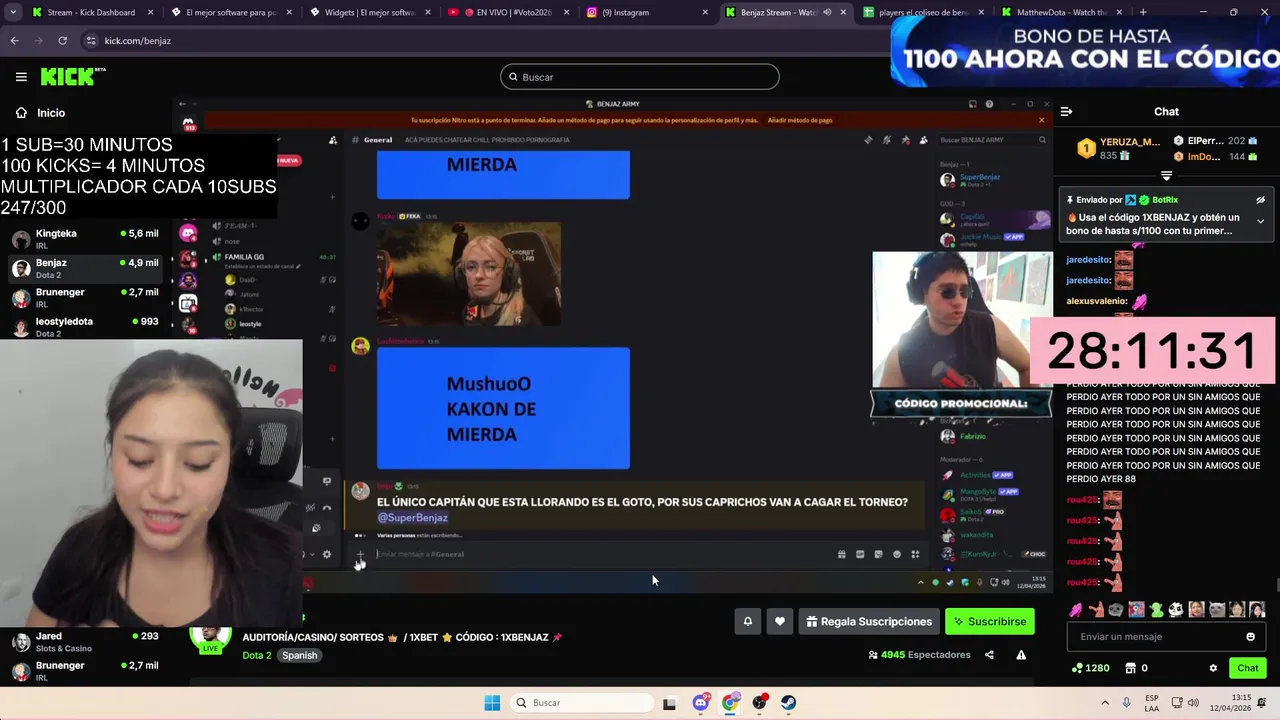1280x720 pixels.
Task: Open Brunenger channel under Benjaz in sidebar
Action: (x=85, y=297)
